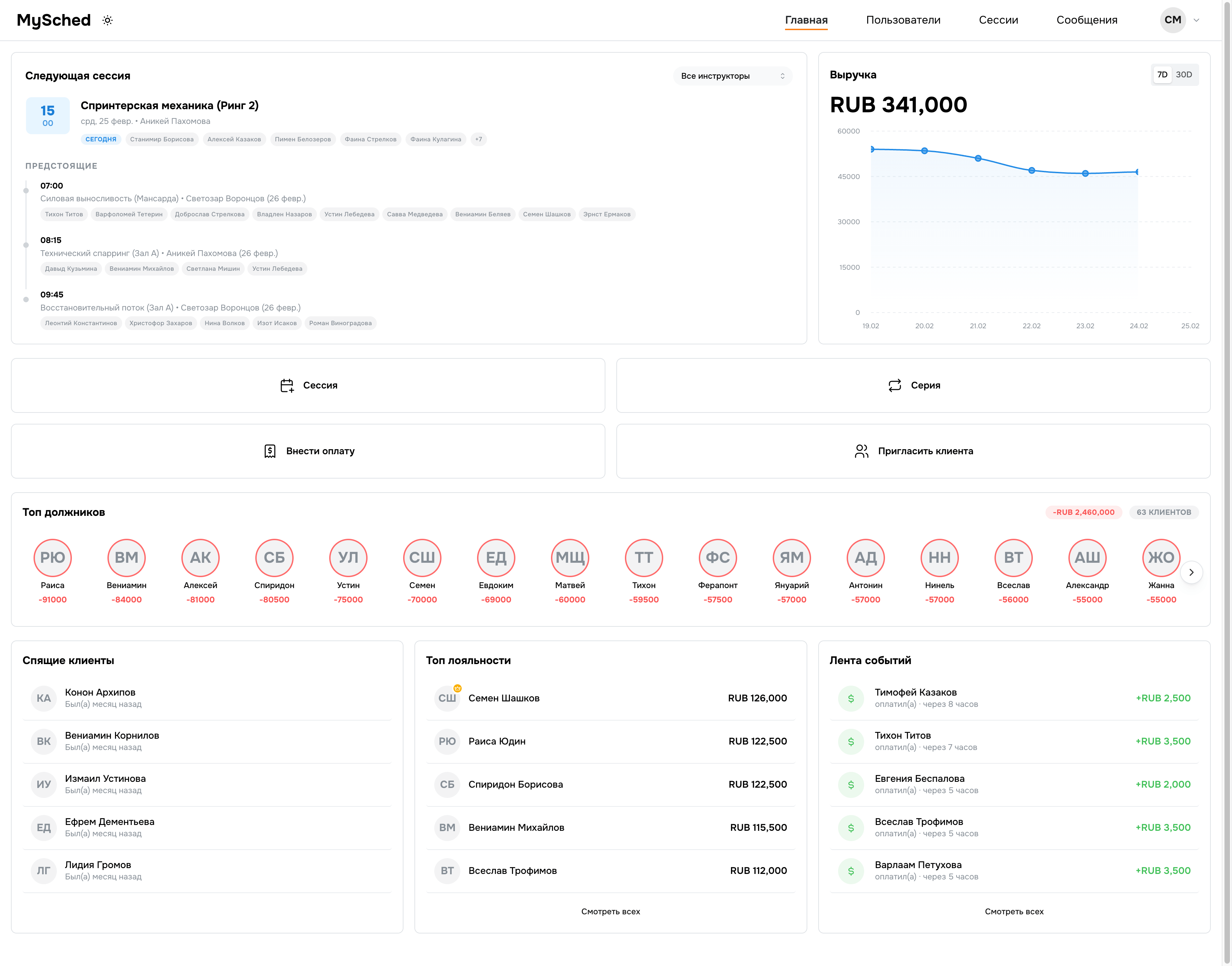This screenshot has width=1232, height=966.
Task: Toggle the light/dark theme sun icon
Action: tap(107, 20)
